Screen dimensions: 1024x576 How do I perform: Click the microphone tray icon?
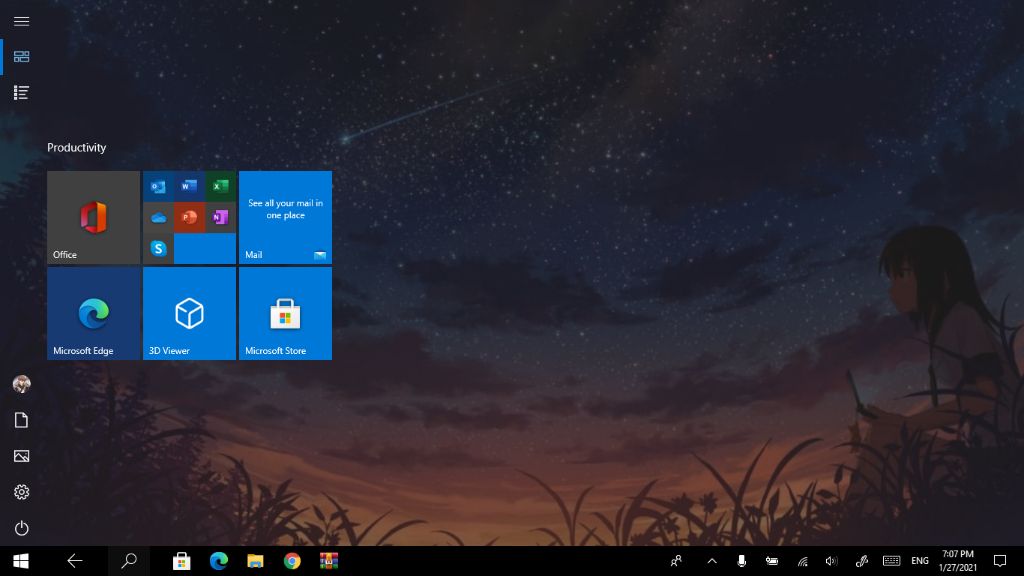tap(741, 561)
